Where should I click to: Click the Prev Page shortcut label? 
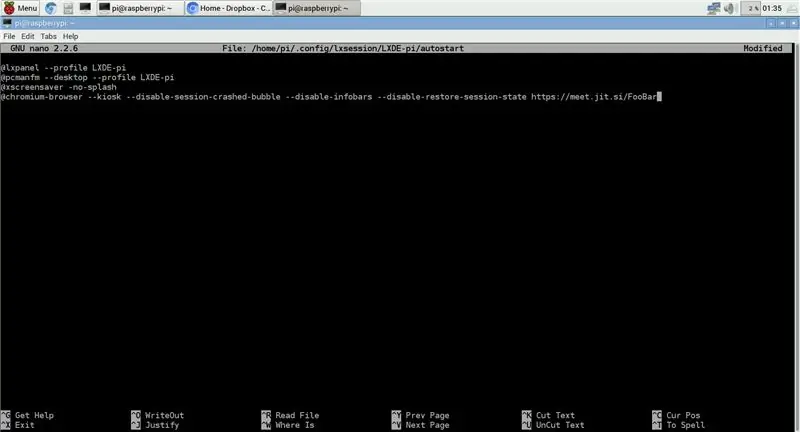(427, 415)
